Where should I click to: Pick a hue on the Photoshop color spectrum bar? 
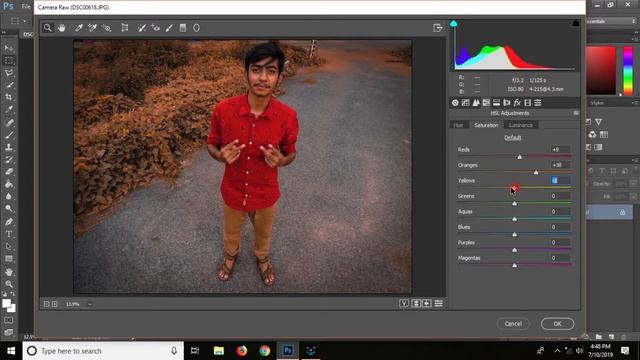(x=628, y=71)
